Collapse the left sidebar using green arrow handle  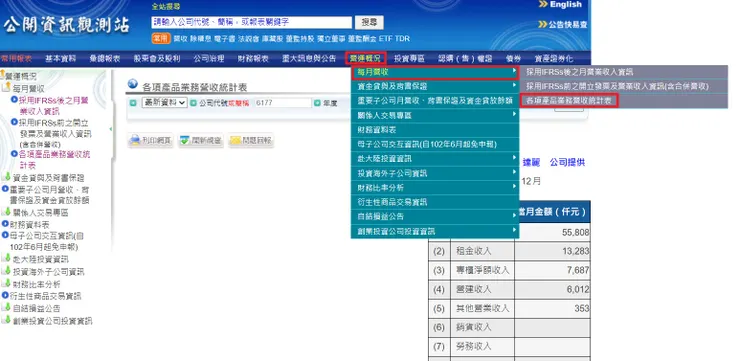coord(110,129)
